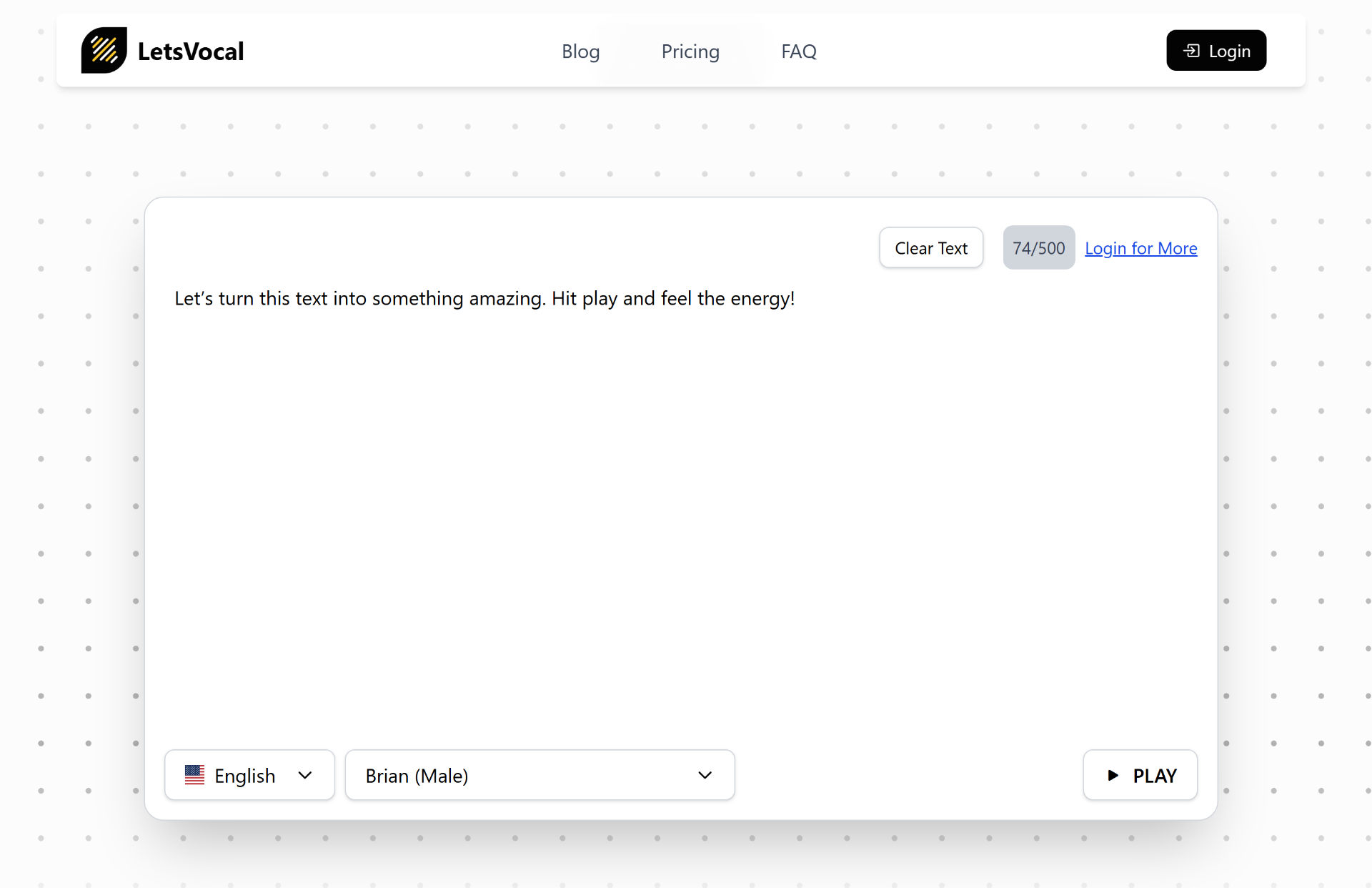The width and height of the screenshot is (1372, 888).
Task: Click the word 'amazing' in the text
Action: point(506,299)
